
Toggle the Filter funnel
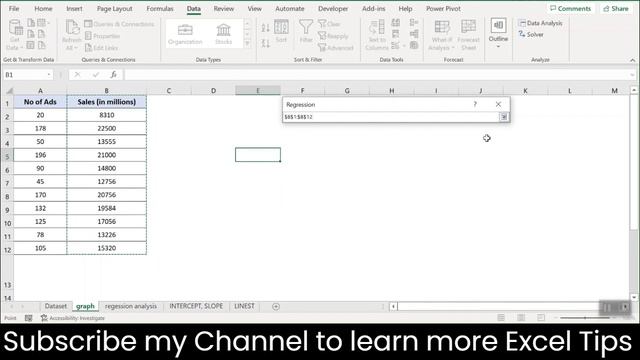306,31
